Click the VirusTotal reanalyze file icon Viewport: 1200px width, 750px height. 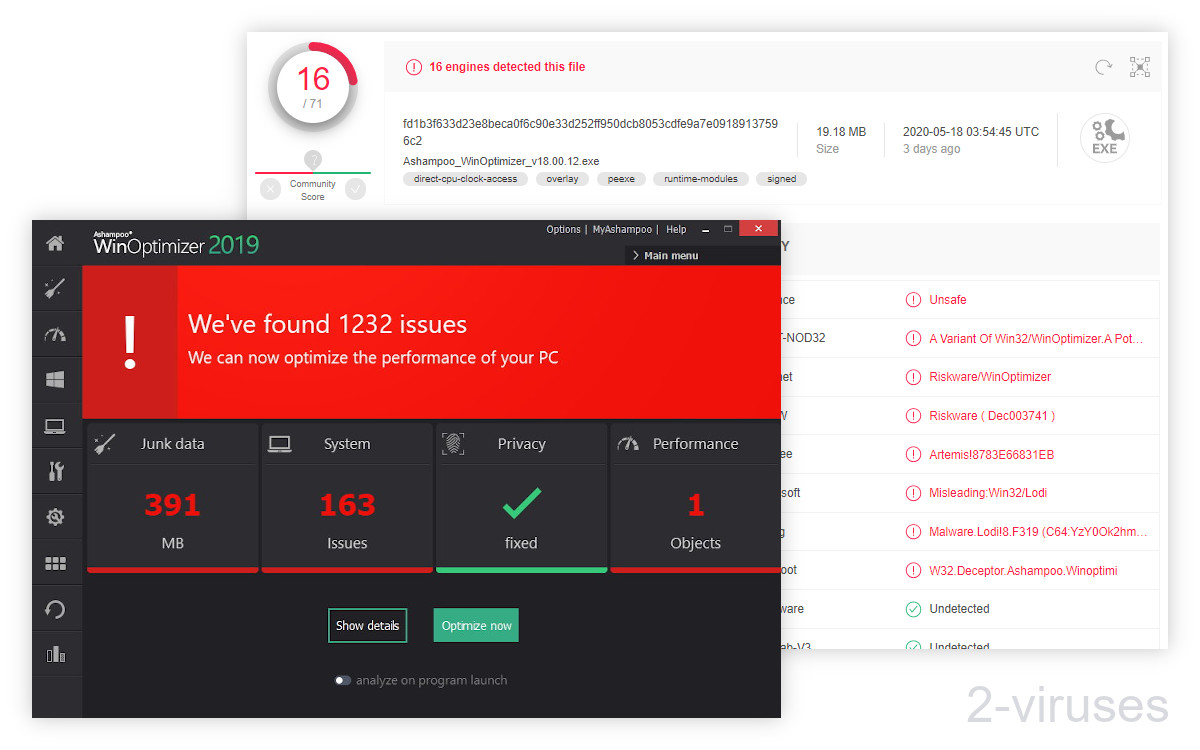coord(1103,67)
